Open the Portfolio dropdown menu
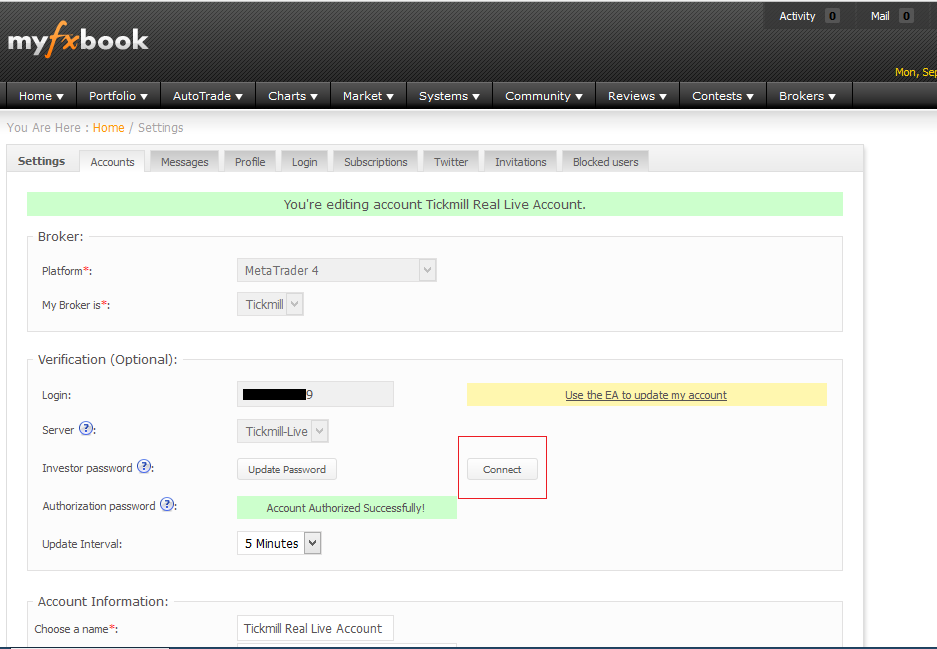This screenshot has width=937, height=649. tap(118, 96)
